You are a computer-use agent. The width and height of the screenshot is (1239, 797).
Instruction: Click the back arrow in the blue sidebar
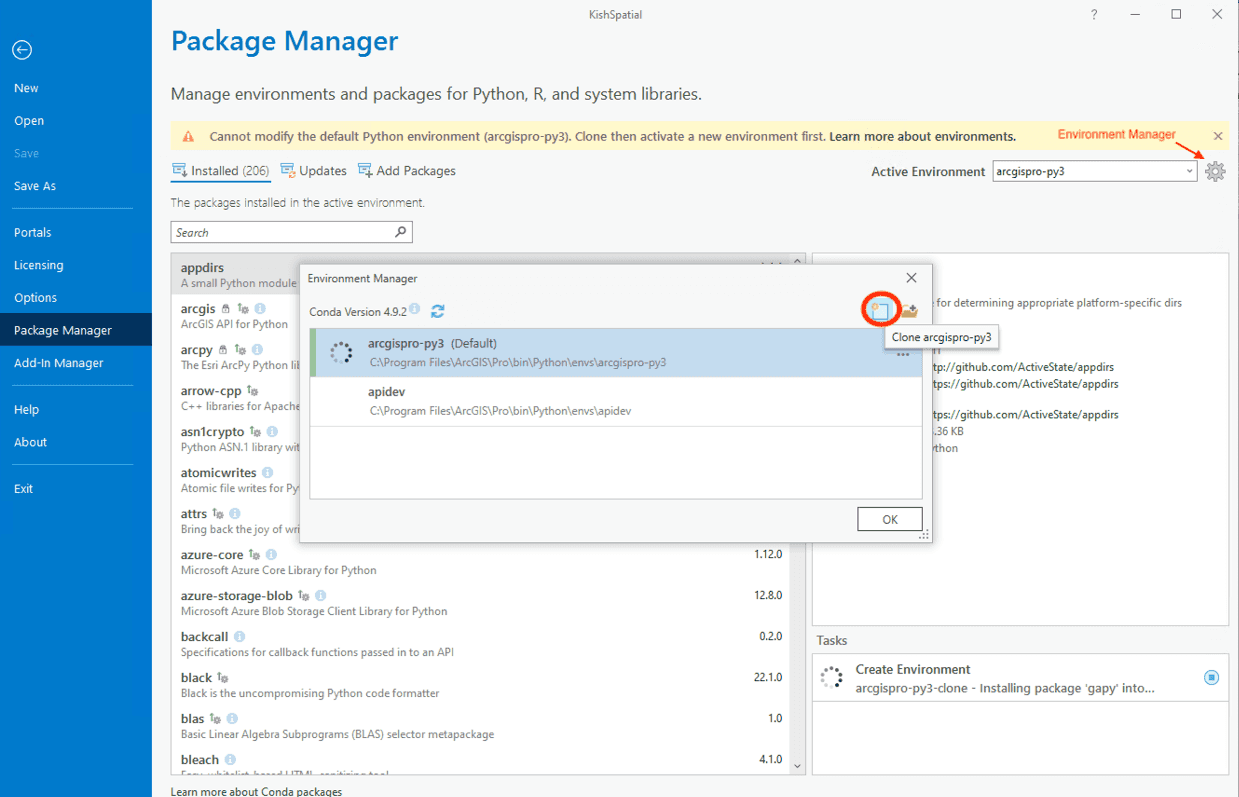22,50
